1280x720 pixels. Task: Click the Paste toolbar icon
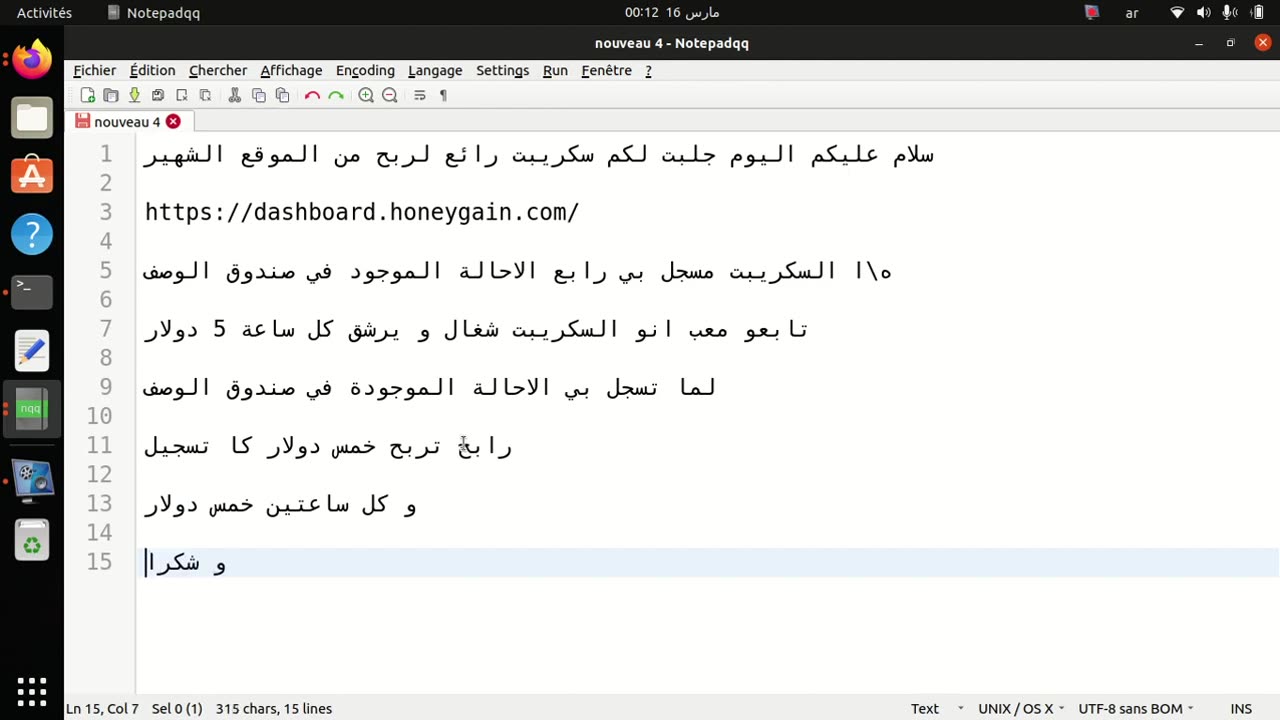pos(282,95)
